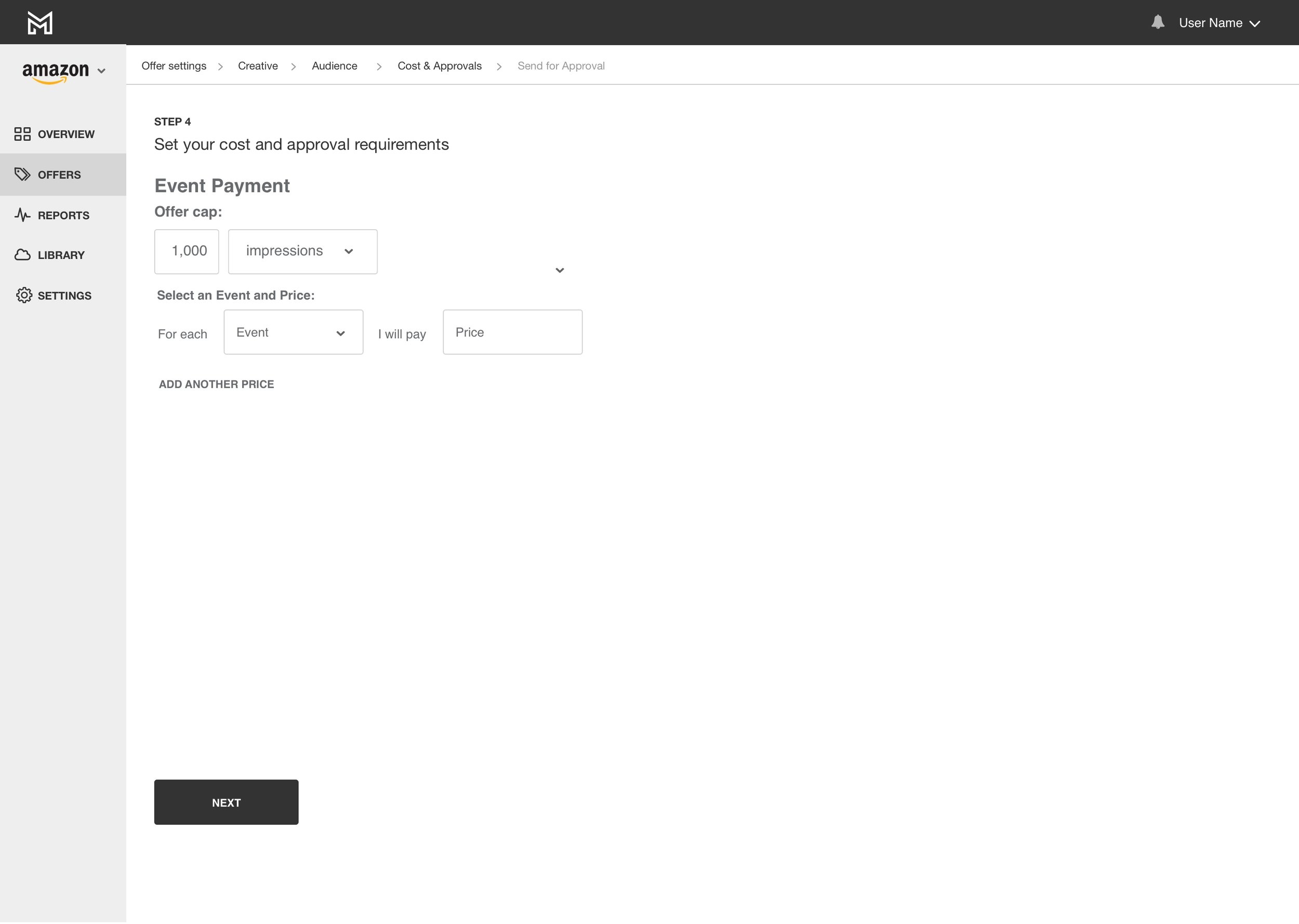Click the Reports pulse icon
Screen dimensions: 1299x924
pos(22,215)
